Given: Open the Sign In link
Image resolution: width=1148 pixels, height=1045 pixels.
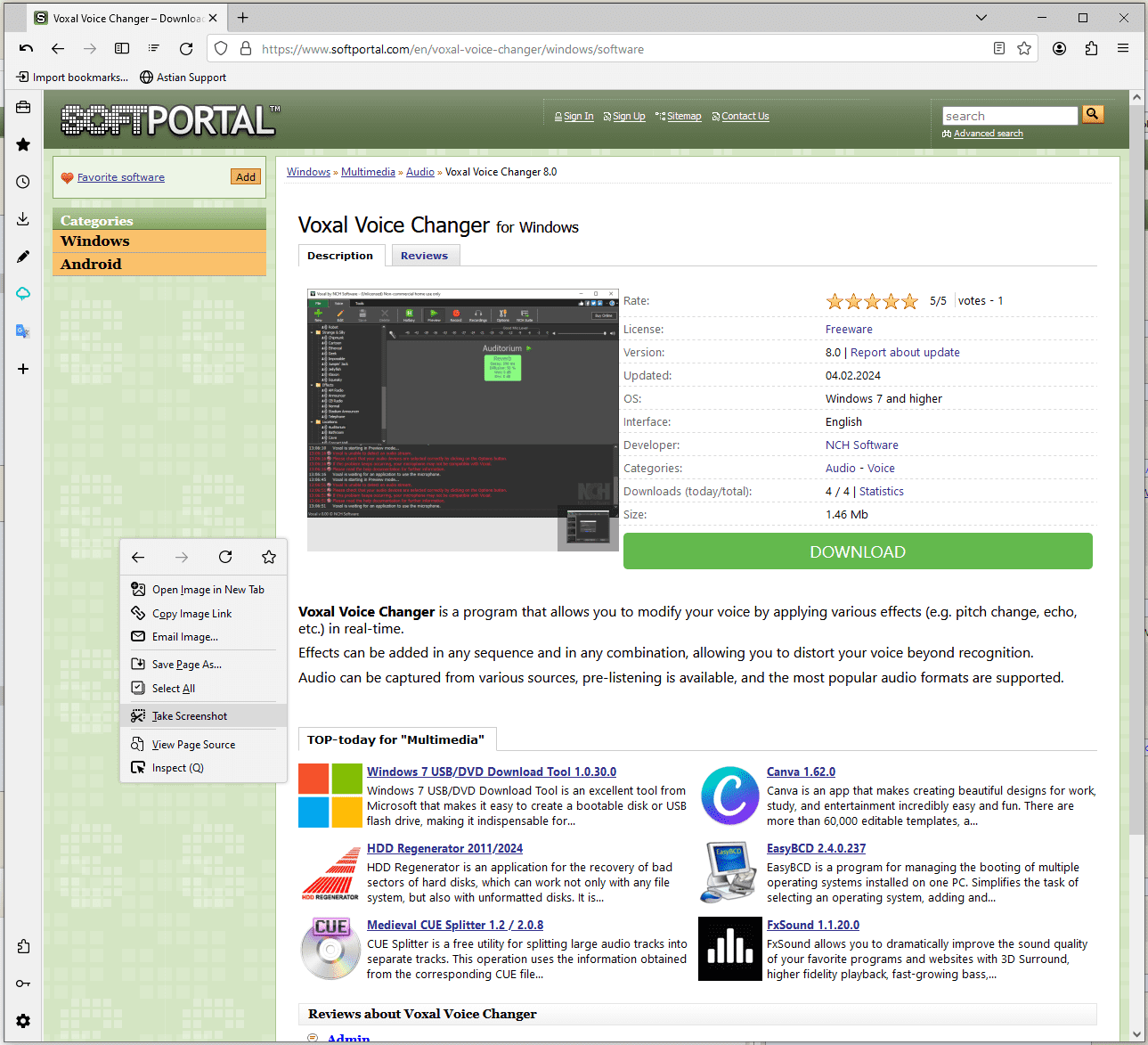Looking at the screenshot, I should coord(579,117).
